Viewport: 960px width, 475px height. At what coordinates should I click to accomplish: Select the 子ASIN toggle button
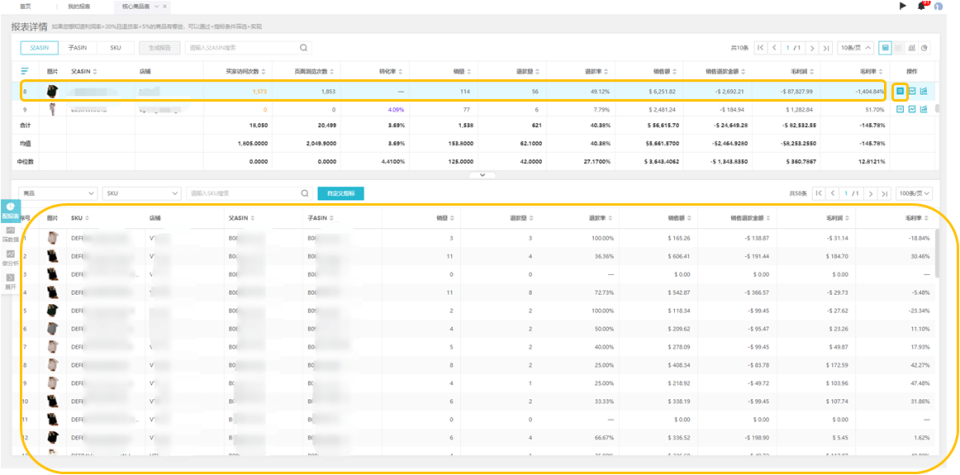(78, 47)
